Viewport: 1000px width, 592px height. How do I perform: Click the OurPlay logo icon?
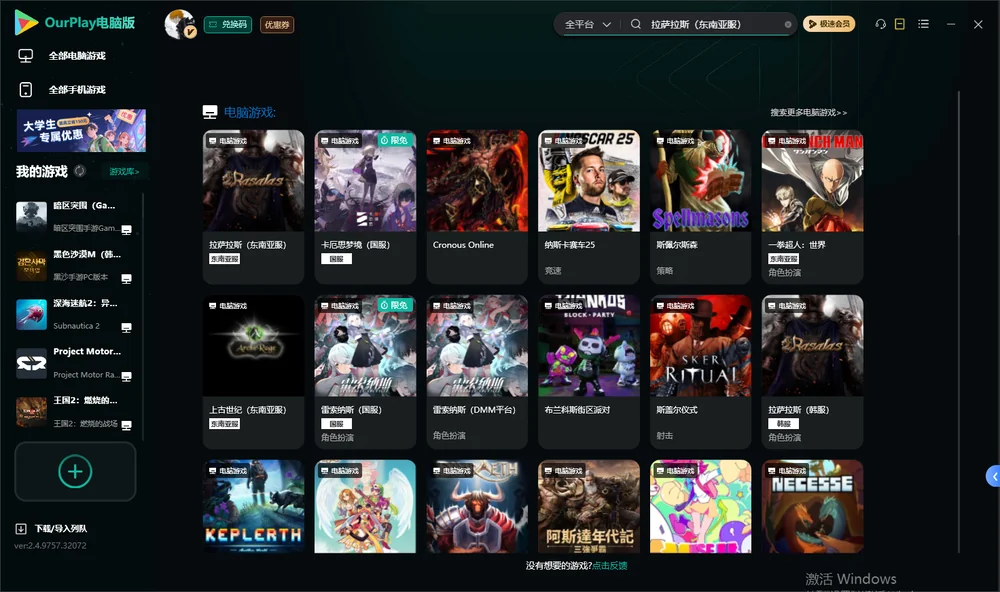pos(26,22)
